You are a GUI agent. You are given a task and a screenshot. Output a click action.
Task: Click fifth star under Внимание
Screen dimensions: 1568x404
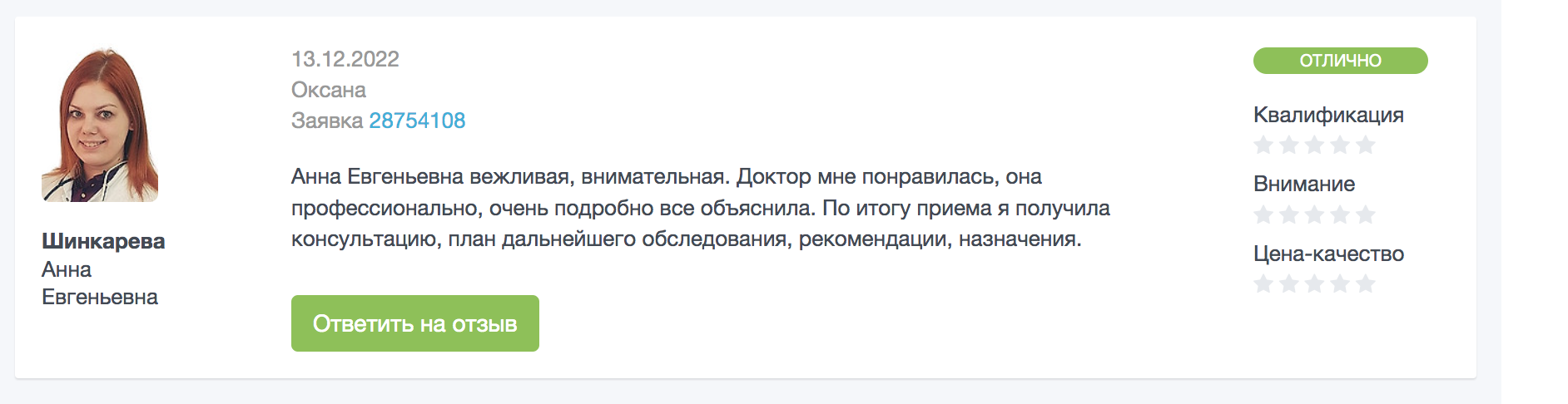[1366, 215]
